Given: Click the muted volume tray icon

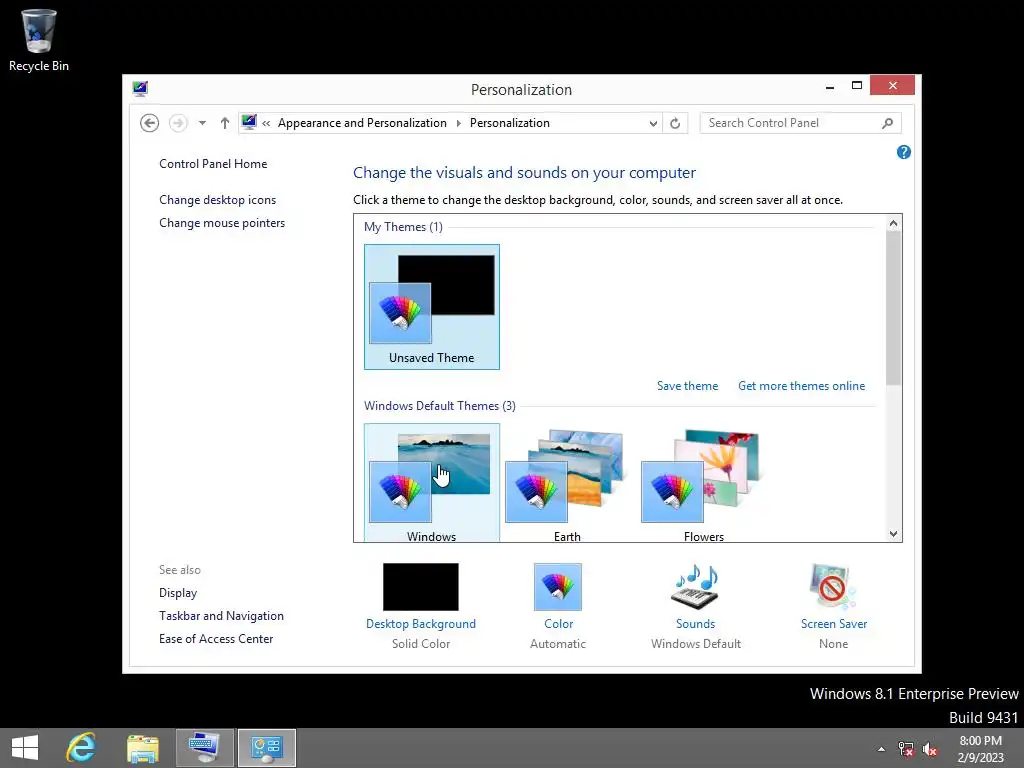Looking at the screenshot, I should point(930,749).
